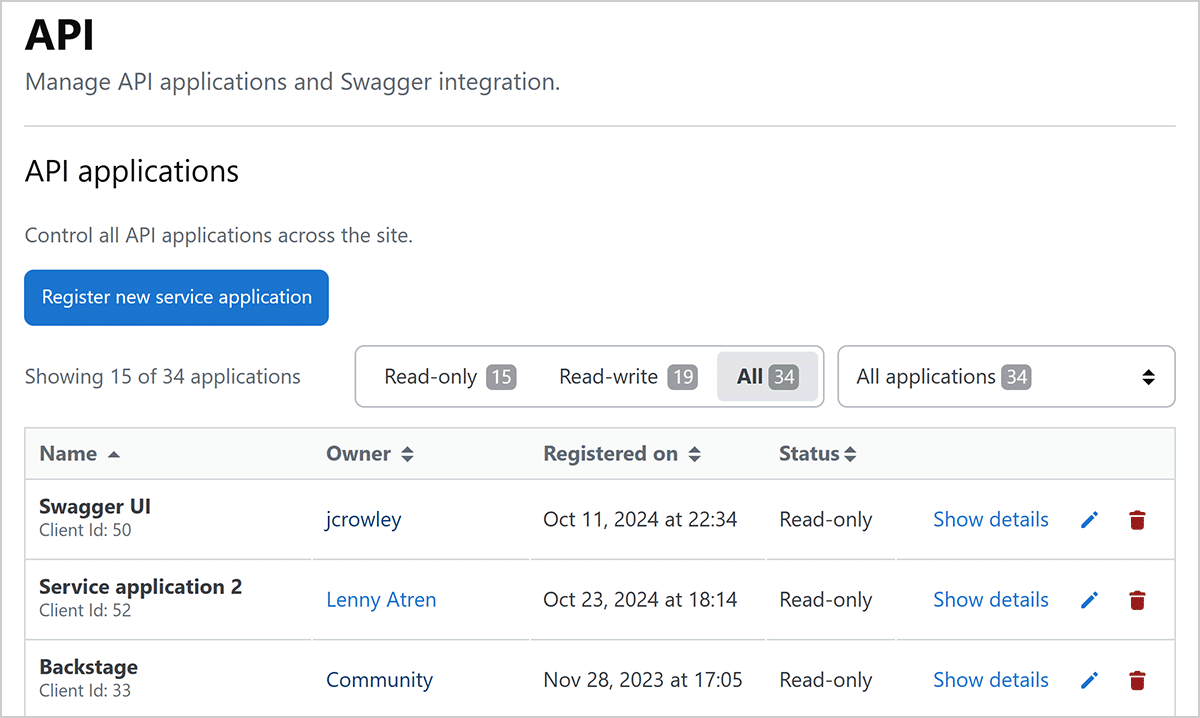Edit the Swagger UI application

click(x=1090, y=520)
